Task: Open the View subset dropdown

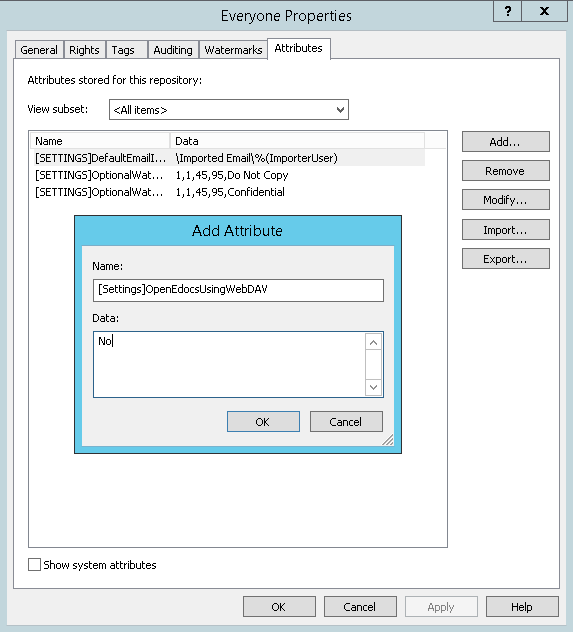Action: (x=228, y=110)
